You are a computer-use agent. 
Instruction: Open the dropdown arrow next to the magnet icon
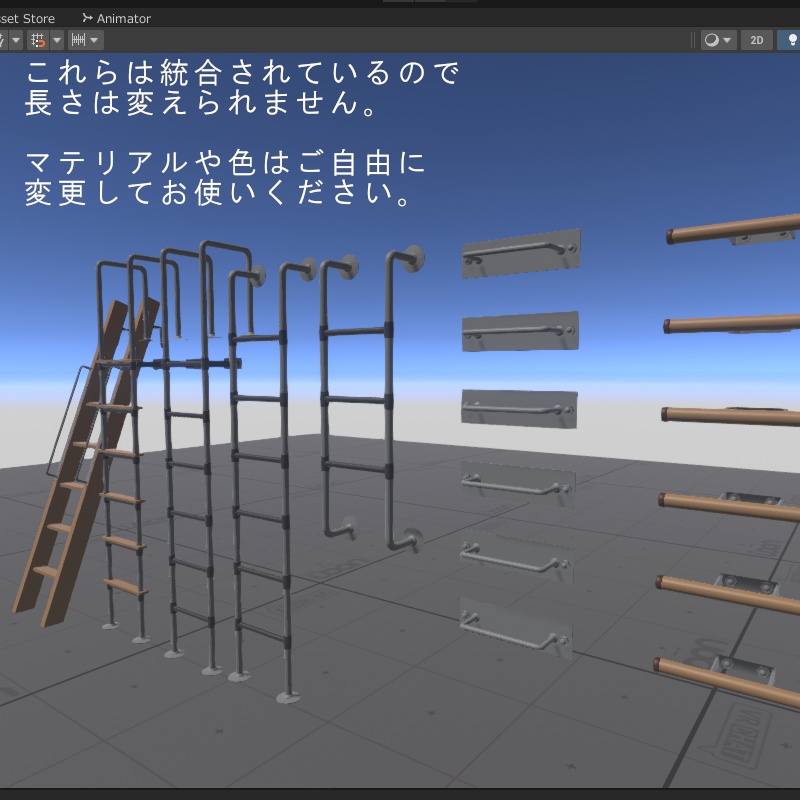(x=56, y=40)
